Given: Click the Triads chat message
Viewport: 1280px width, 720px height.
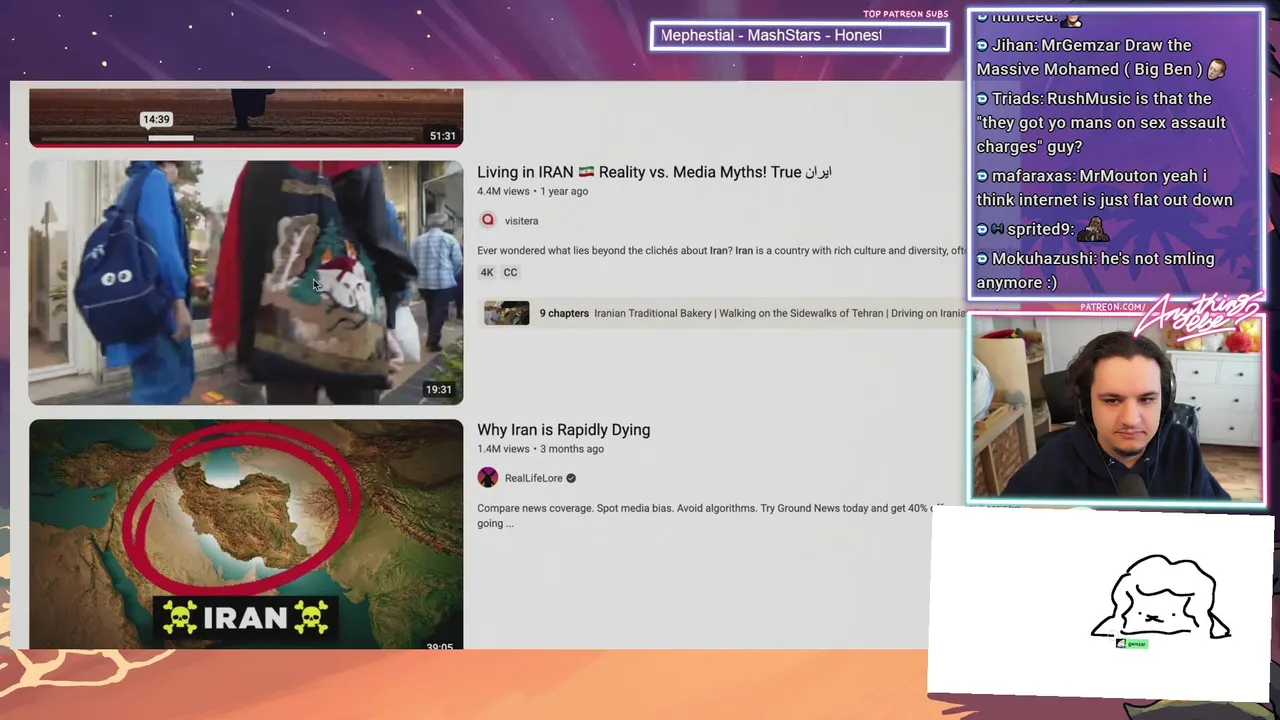Looking at the screenshot, I should click(x=1101, y=122).
